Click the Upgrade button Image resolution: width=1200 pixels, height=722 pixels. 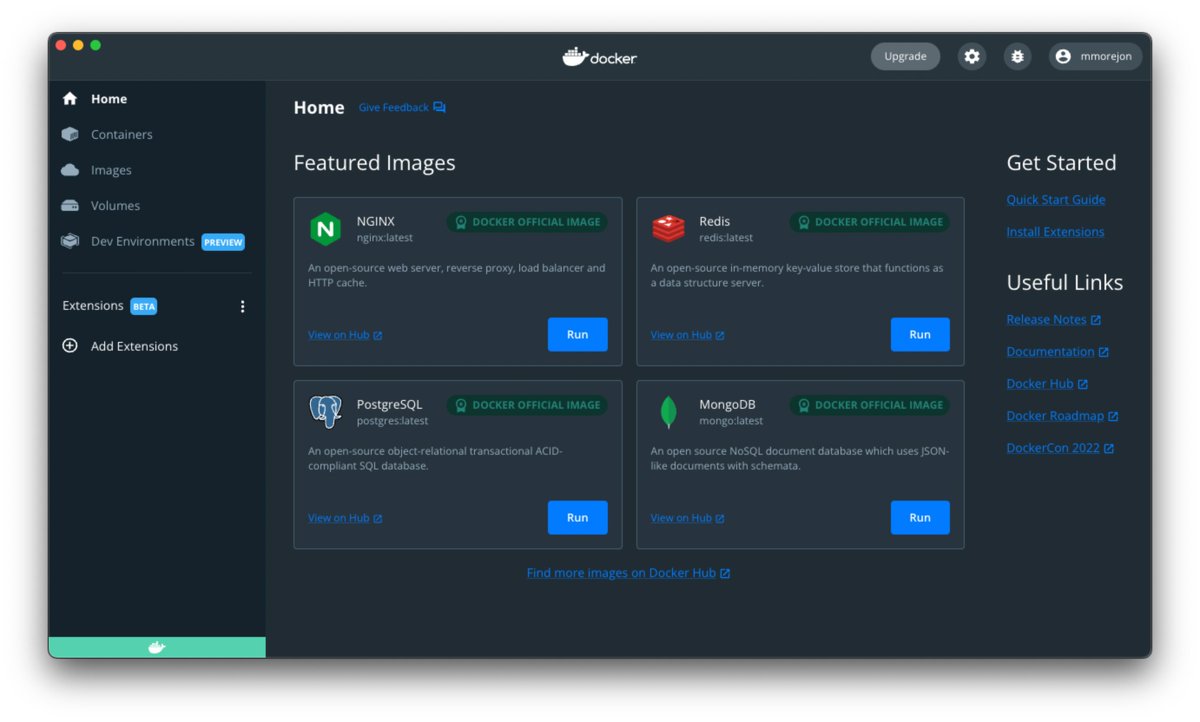[905, 57]
